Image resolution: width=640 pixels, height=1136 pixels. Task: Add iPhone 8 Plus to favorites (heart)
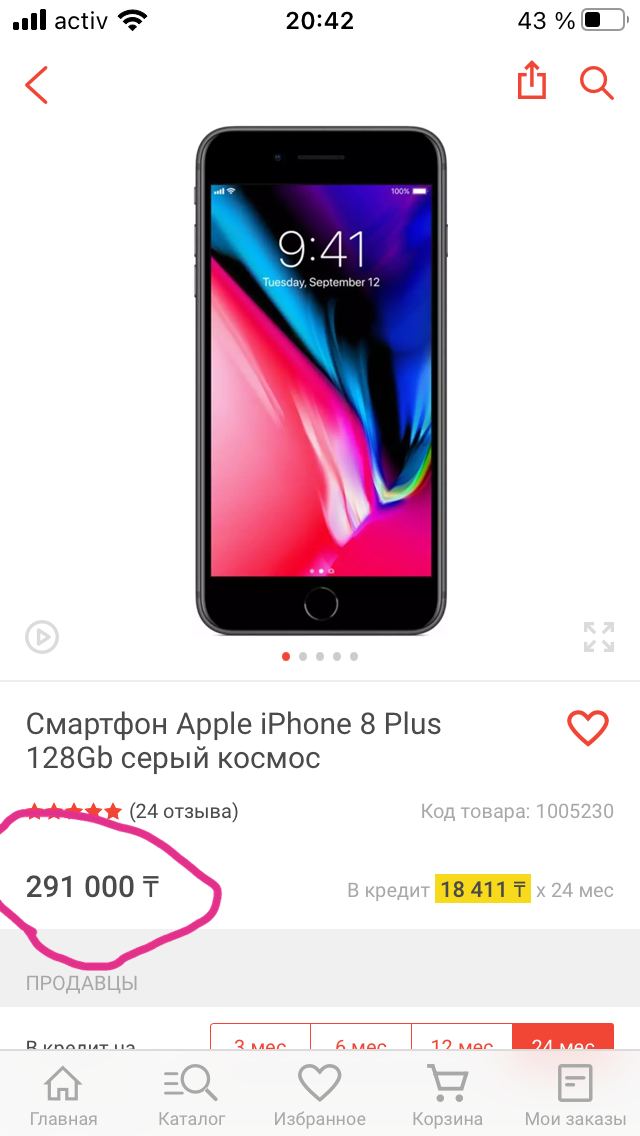coord(588,727)
